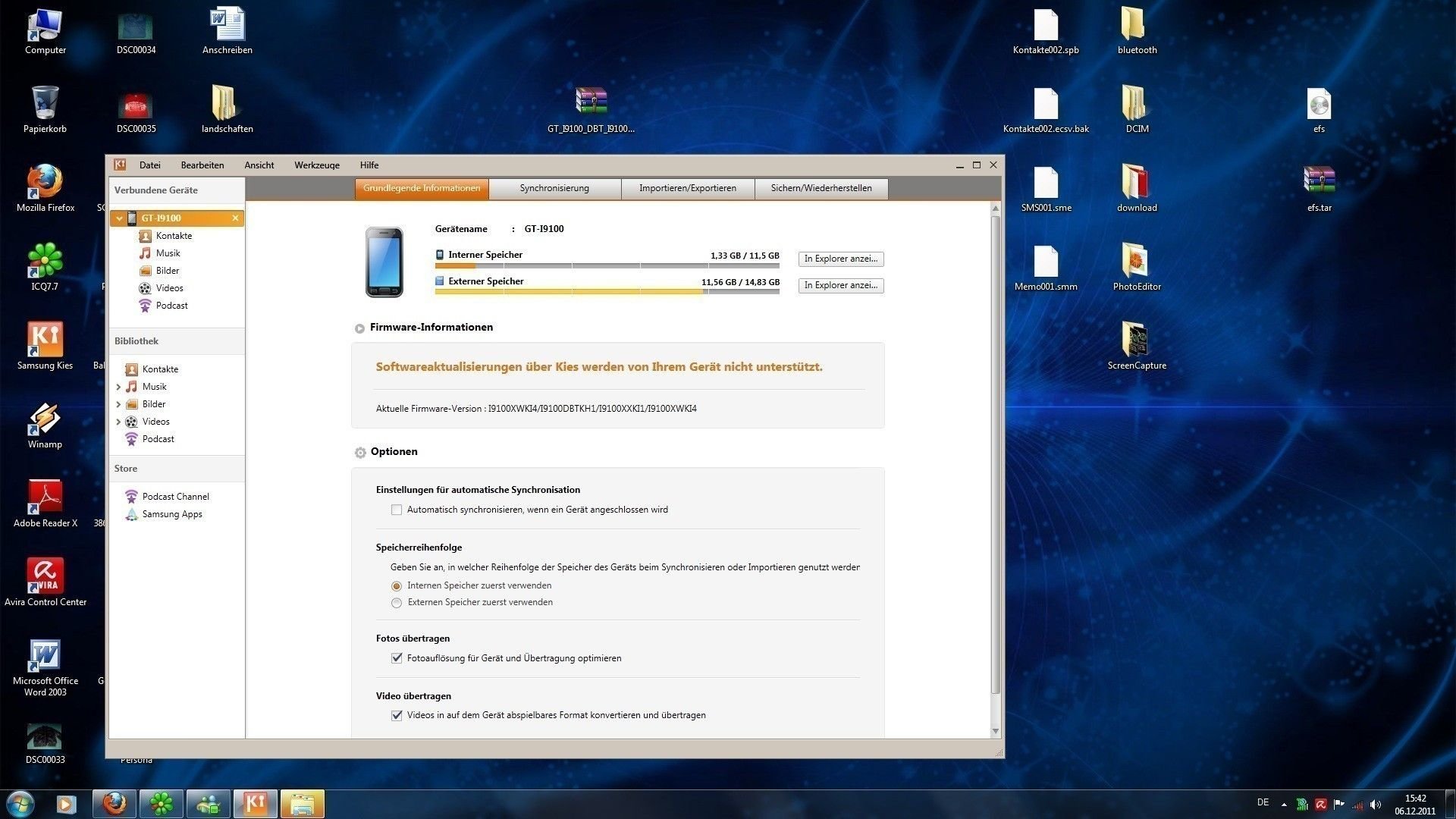Click the Externer Speicher usage bar
Image resolution: width=1456 pixels, height=819 pixels.
607,292
